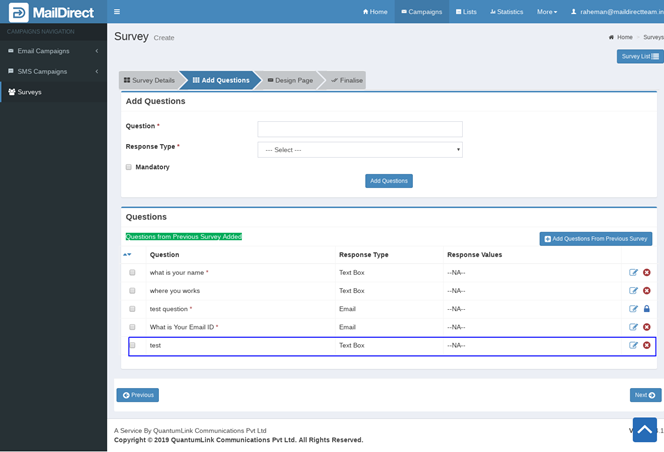Click the lock icon on 'test question' row
664x452 pixels.
(646, 309)
